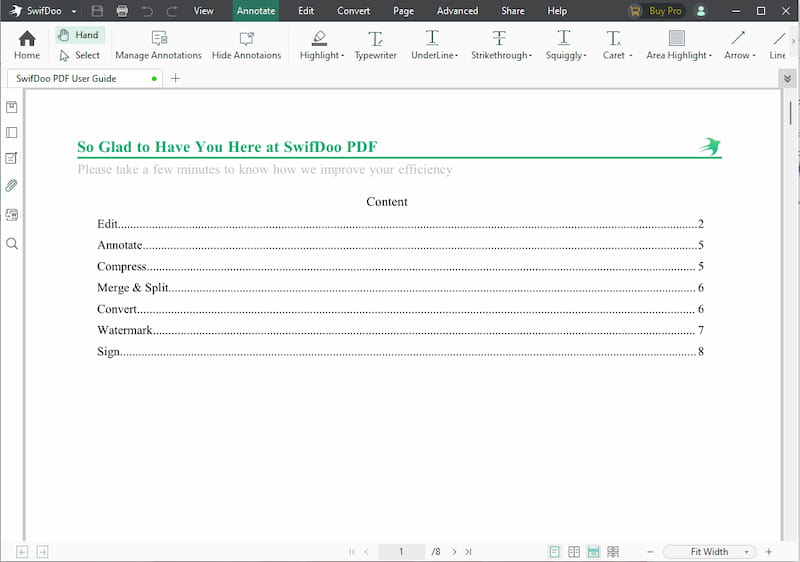
Task: Expand the Caret options arrow
Action: 631,55
